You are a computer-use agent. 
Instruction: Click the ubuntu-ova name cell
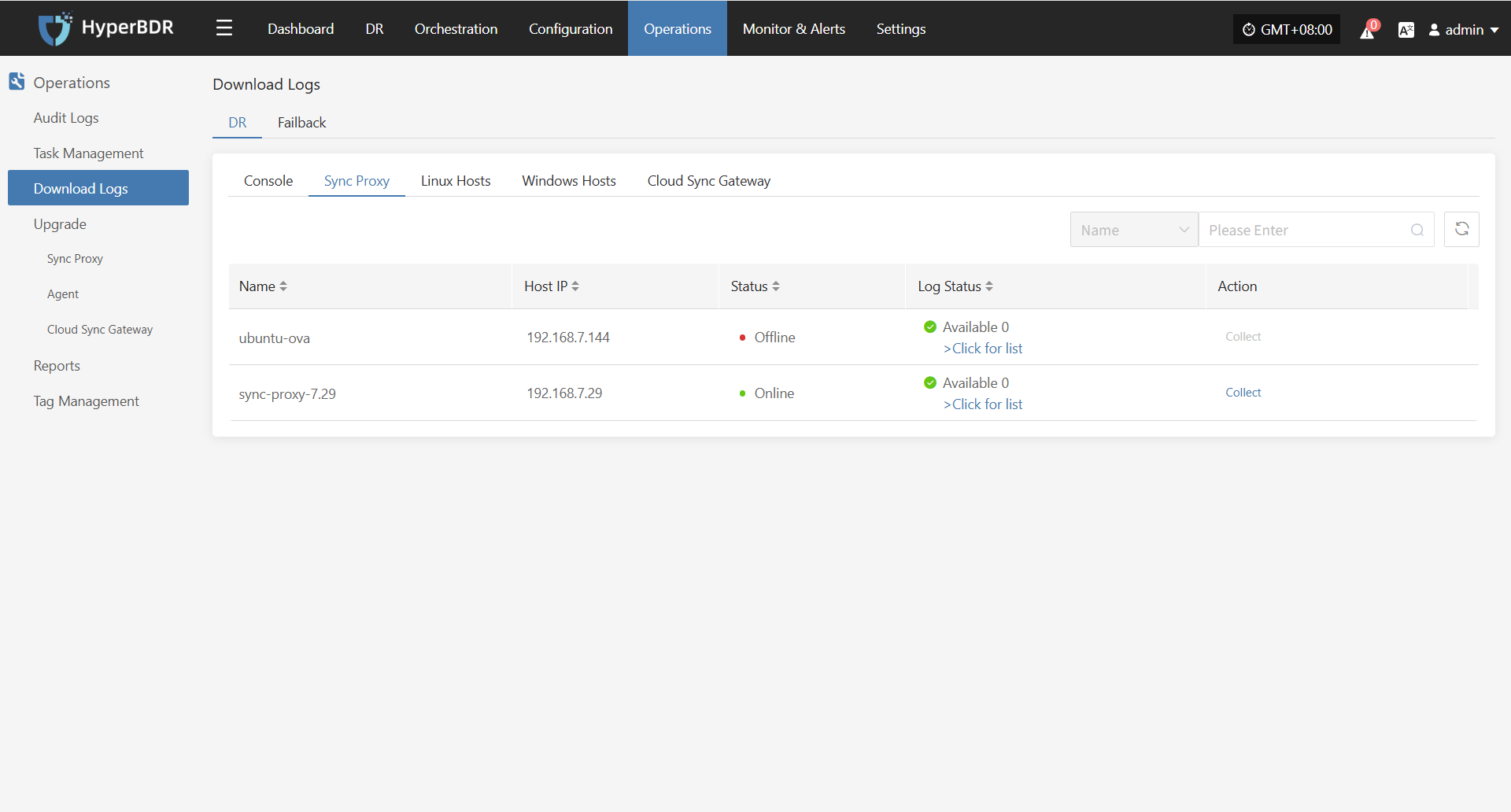(274, 338)
